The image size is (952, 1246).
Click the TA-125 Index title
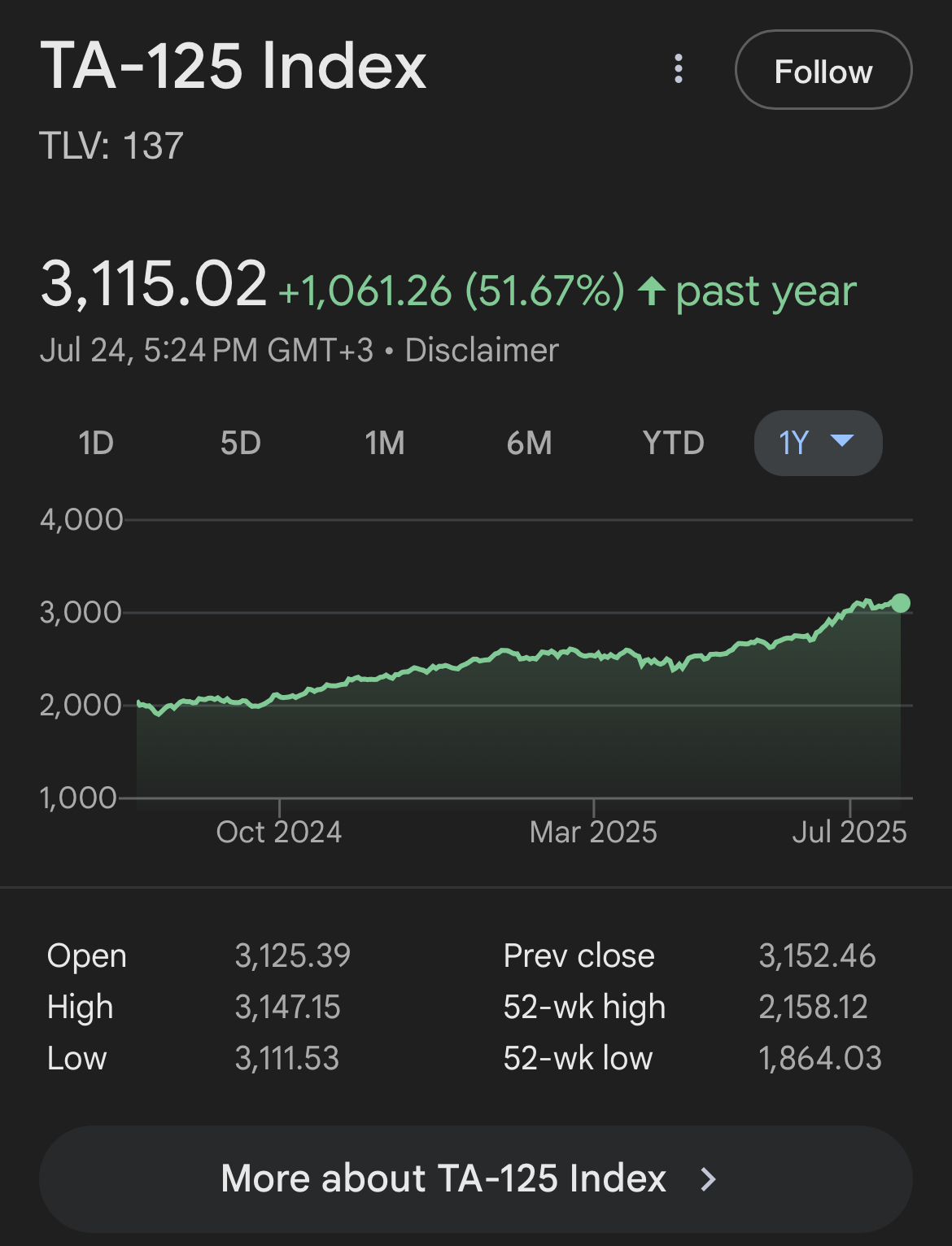click(x=234, y=67)
